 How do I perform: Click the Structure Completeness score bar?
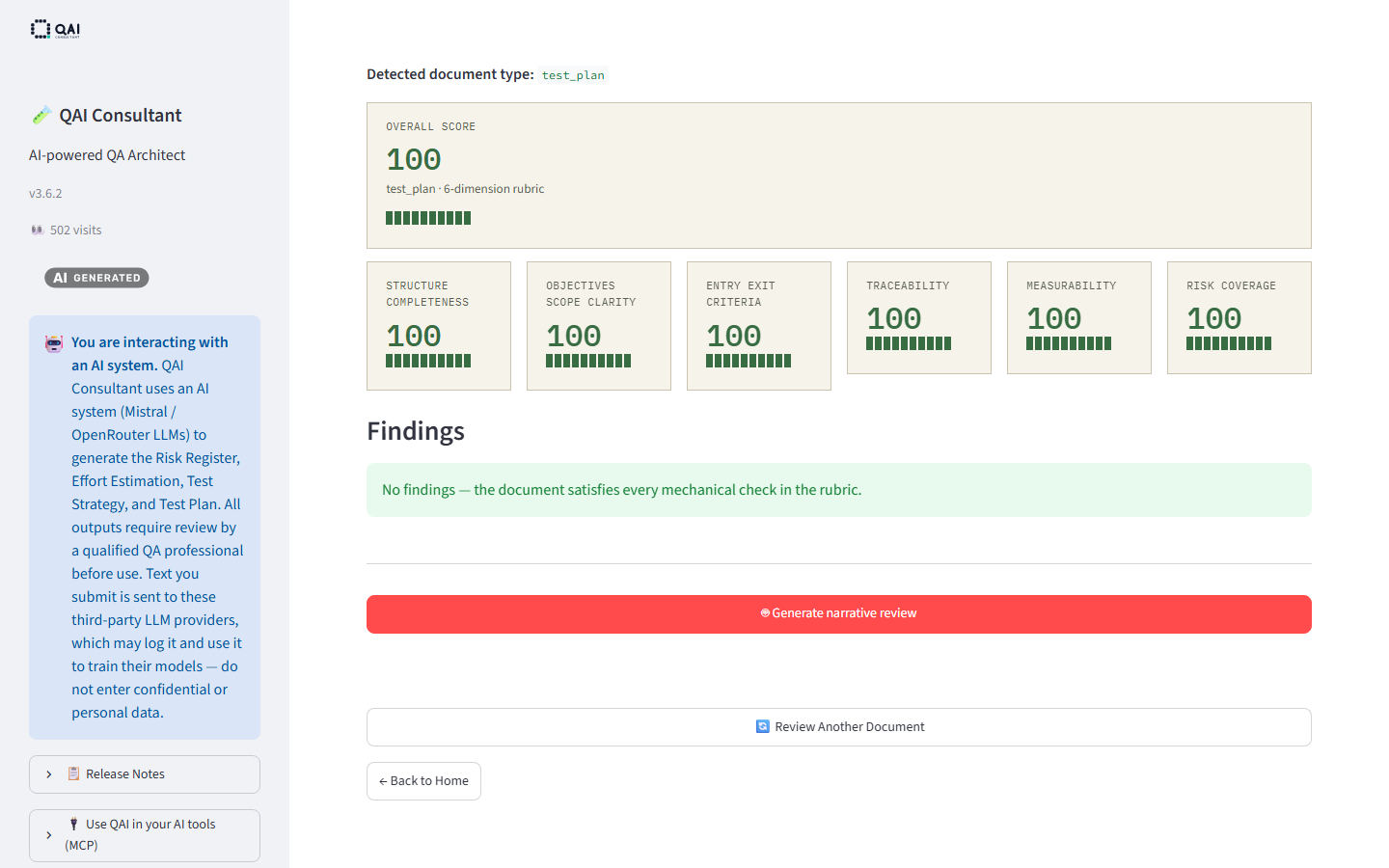tap(428, 361)
